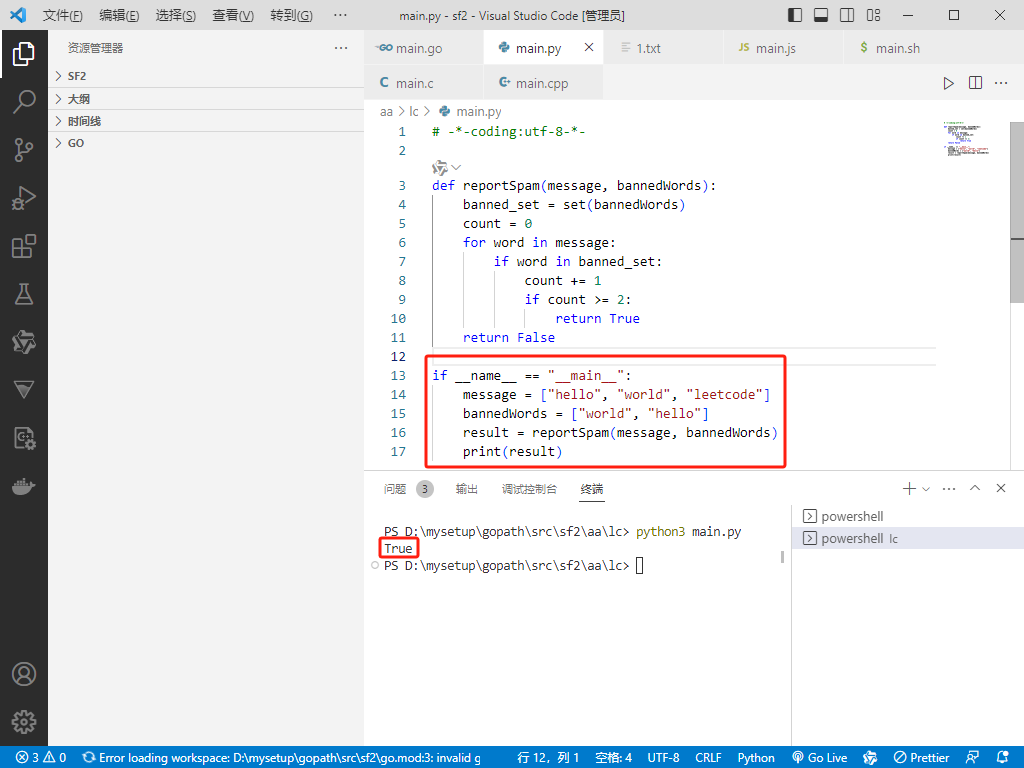Open the new terminal launch profile dropdown
The width and height of the screenshot is (1024, 768).
pyautogui.click(x=926, y=488)
